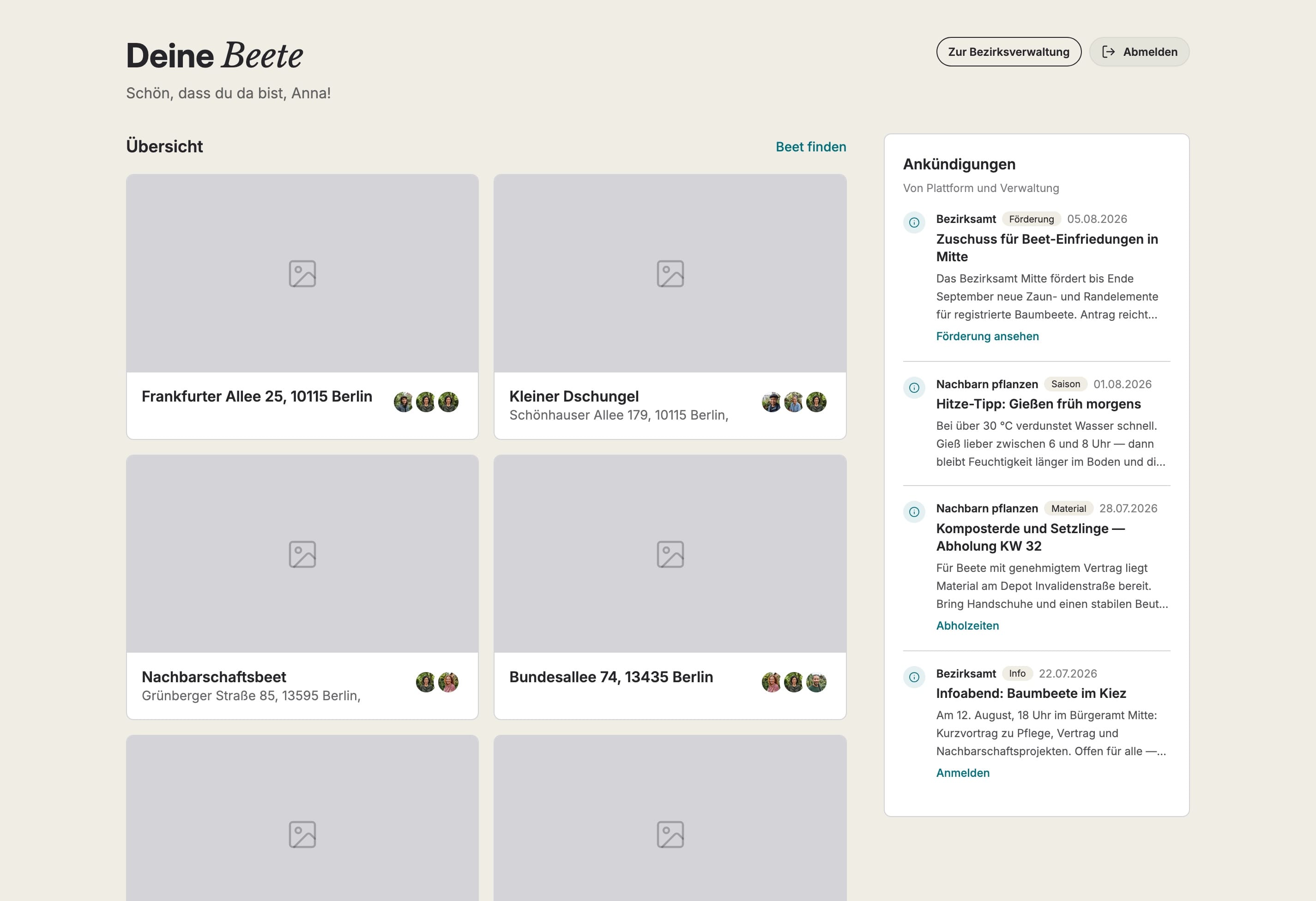The width and height of the screenshot is (1316, 901).
Task: Click the Material tag badge
Action: (x=1068, y=508)
